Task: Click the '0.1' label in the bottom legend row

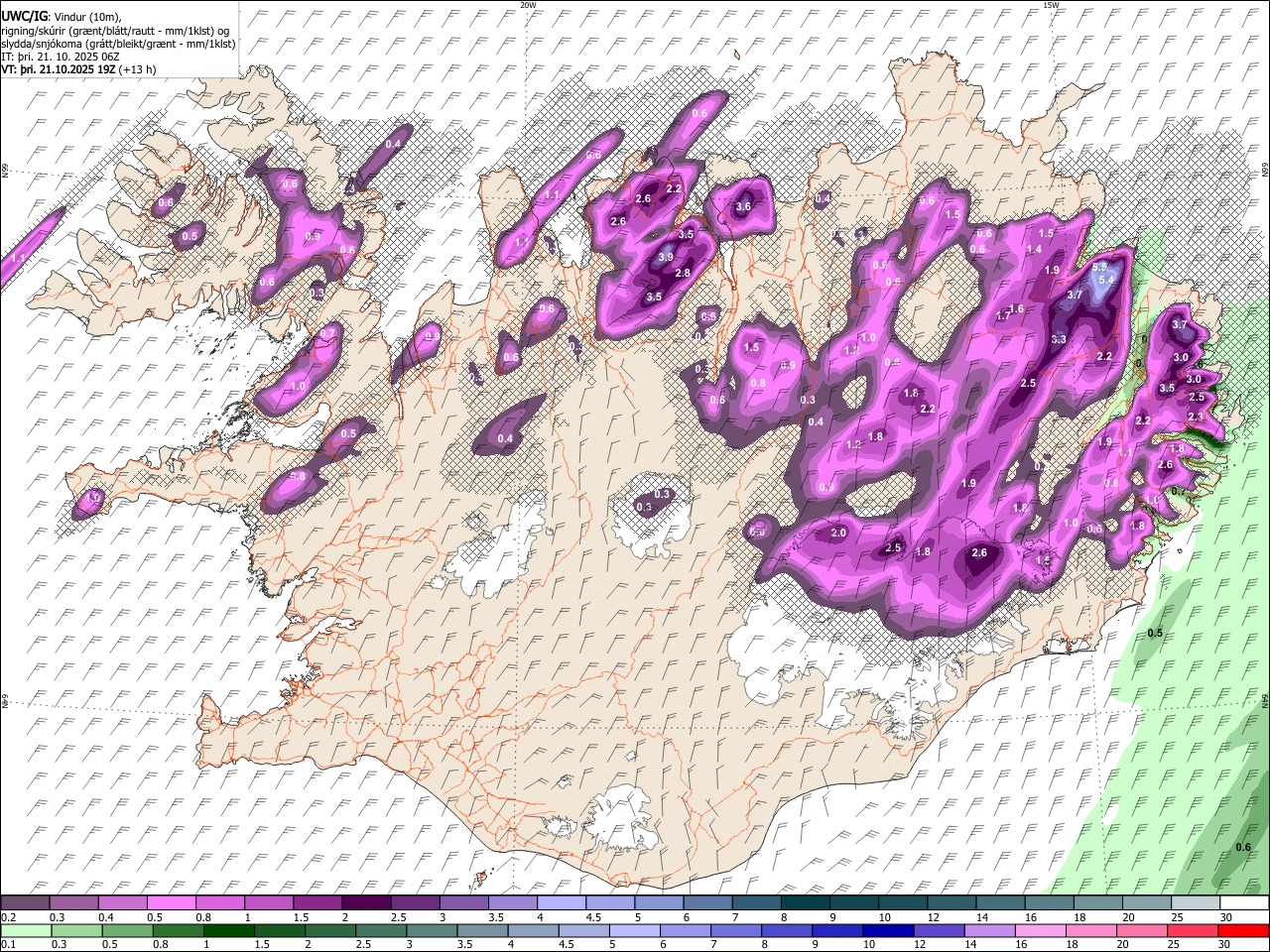Action: (x=8, y=944)
